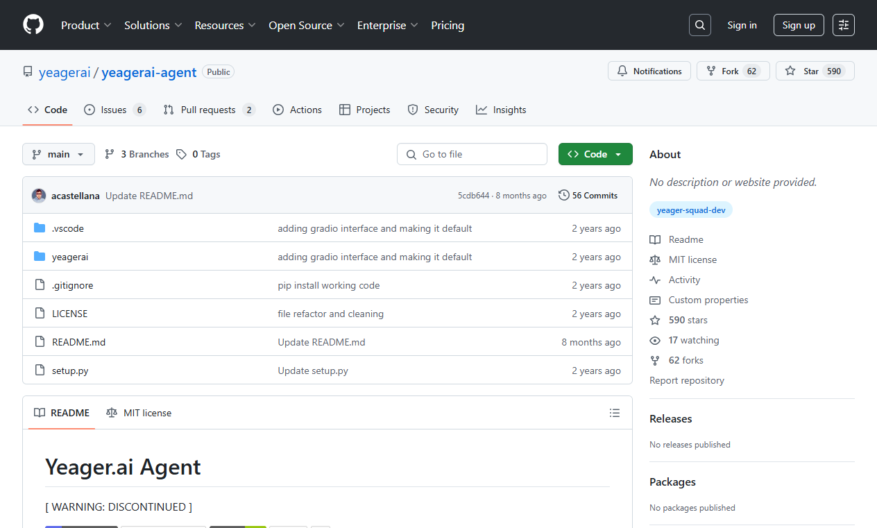877x528 pixels.
Task: Switch to the Code tab
Action: pos(48,110)
